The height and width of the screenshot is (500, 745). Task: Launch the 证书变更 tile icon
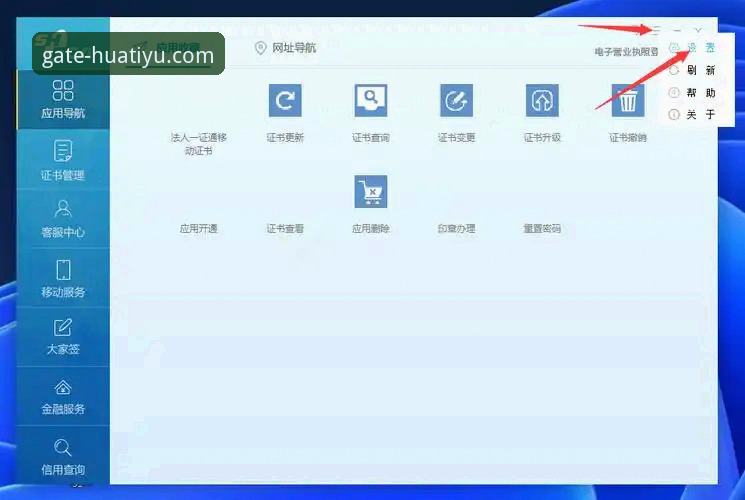pos(456,100)
